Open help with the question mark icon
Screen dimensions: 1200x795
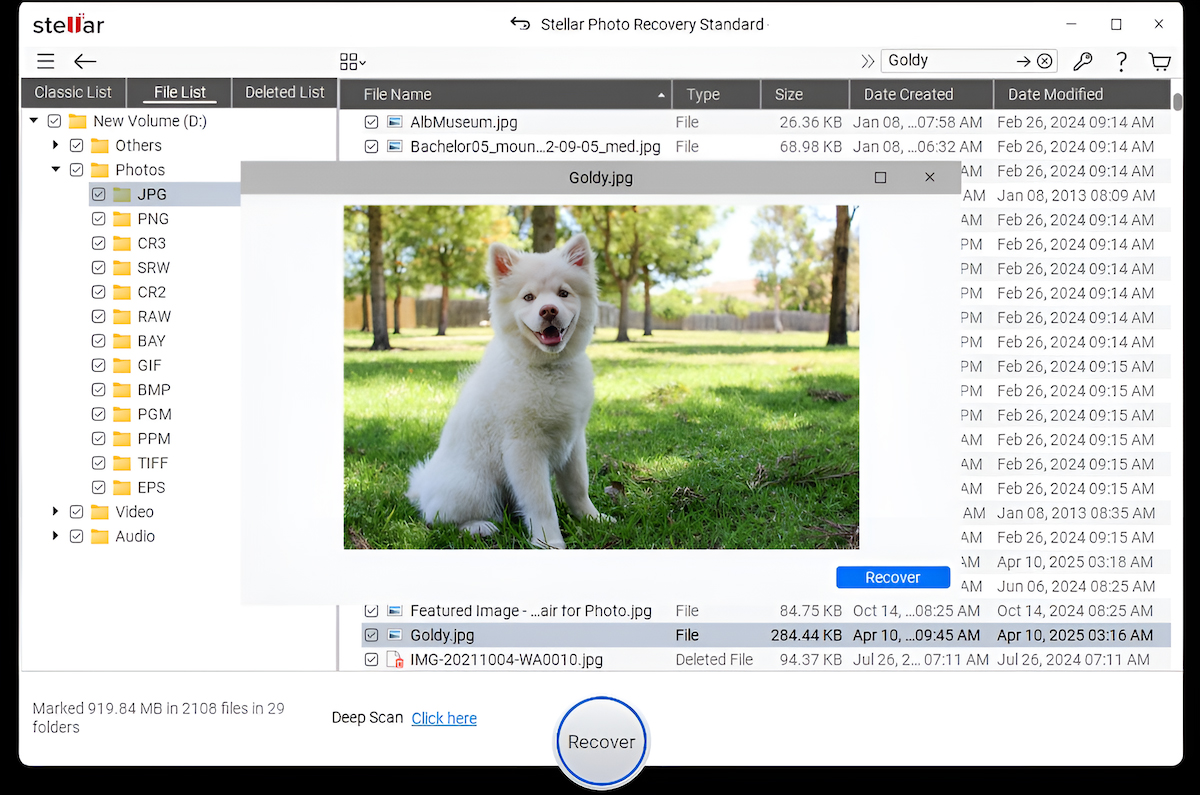coord(1121,61)
